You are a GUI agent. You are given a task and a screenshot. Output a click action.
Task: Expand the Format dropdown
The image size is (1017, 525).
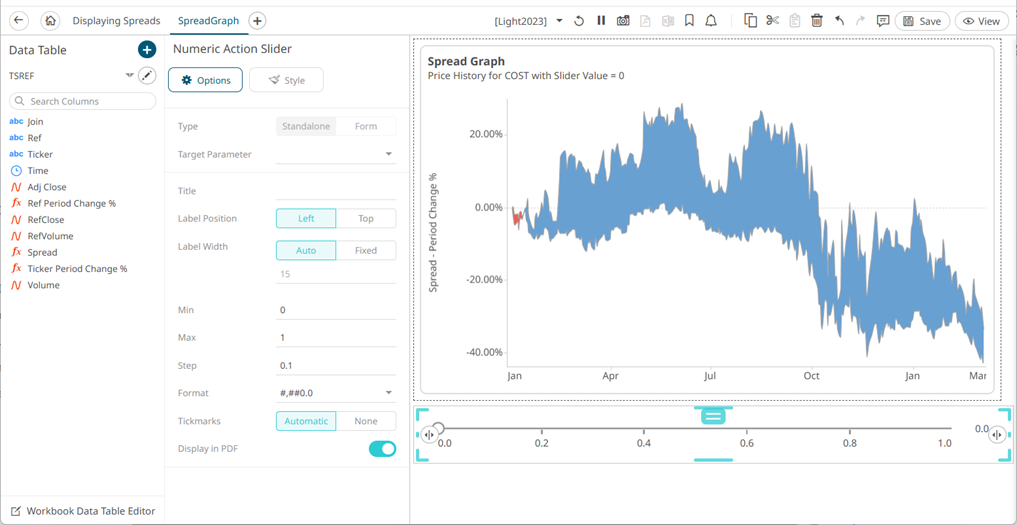(x=388, y=394)
